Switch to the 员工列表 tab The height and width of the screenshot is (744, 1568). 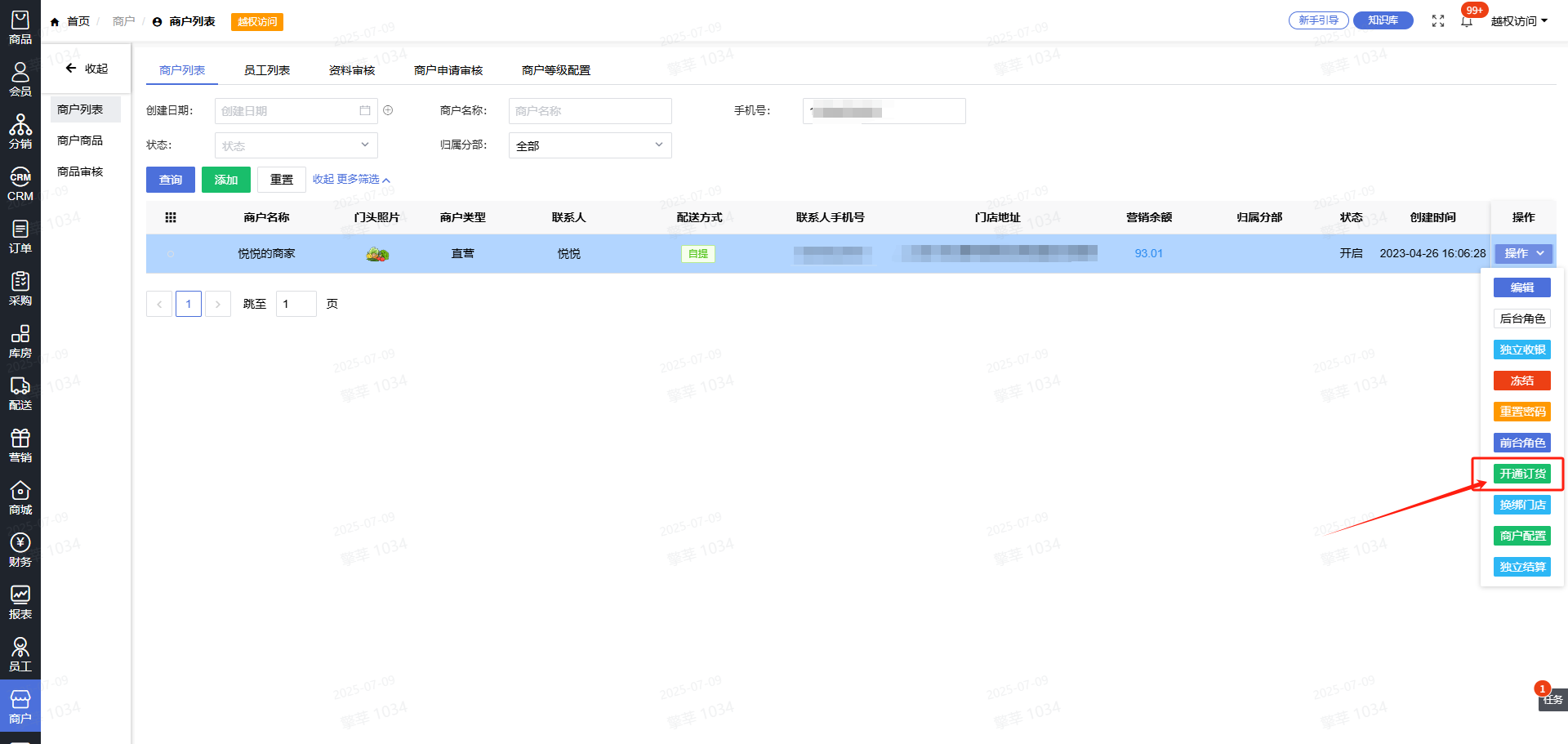click(x=267, y=70)
